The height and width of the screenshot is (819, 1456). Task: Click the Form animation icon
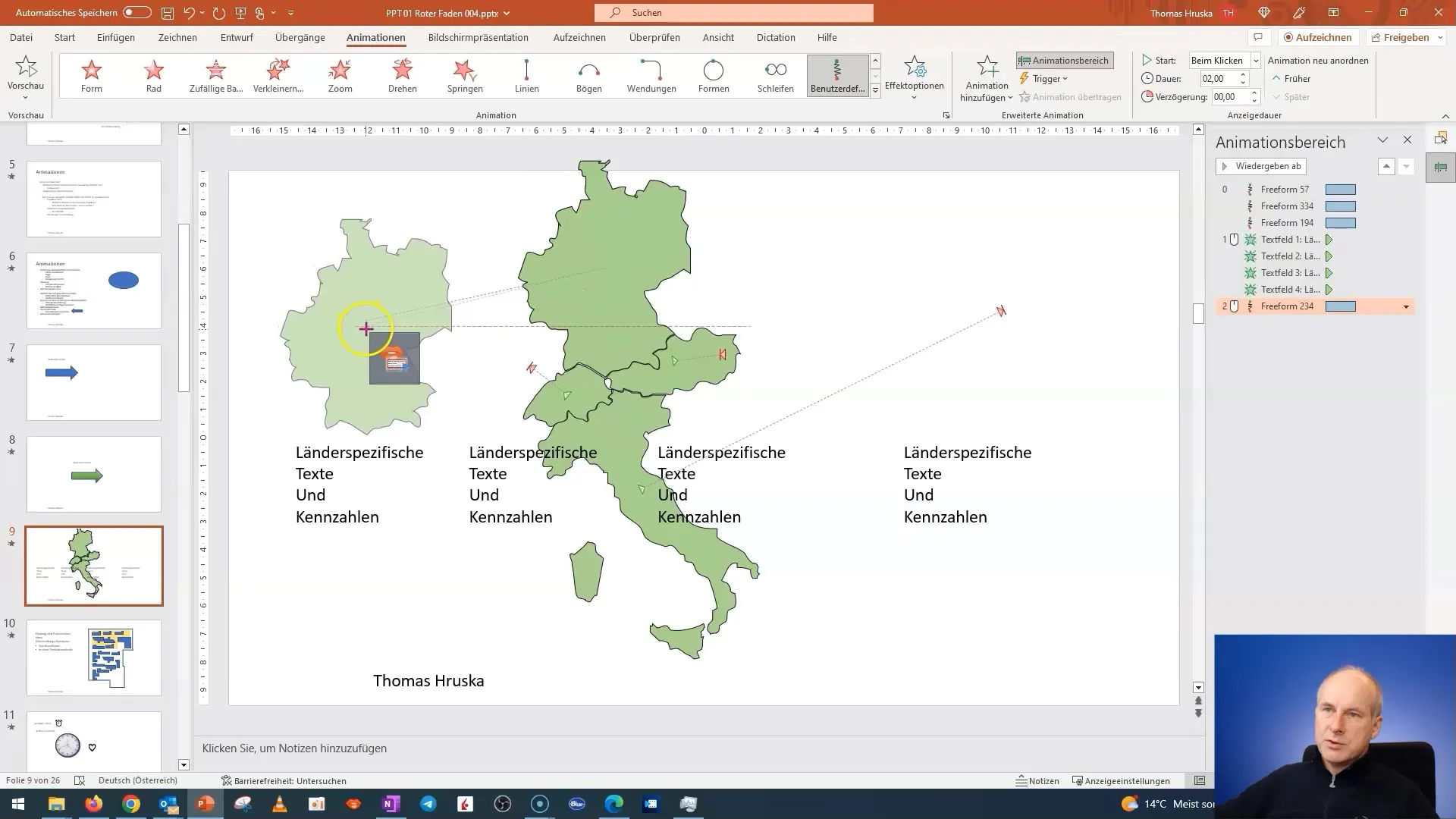click(x=91, y=75)
